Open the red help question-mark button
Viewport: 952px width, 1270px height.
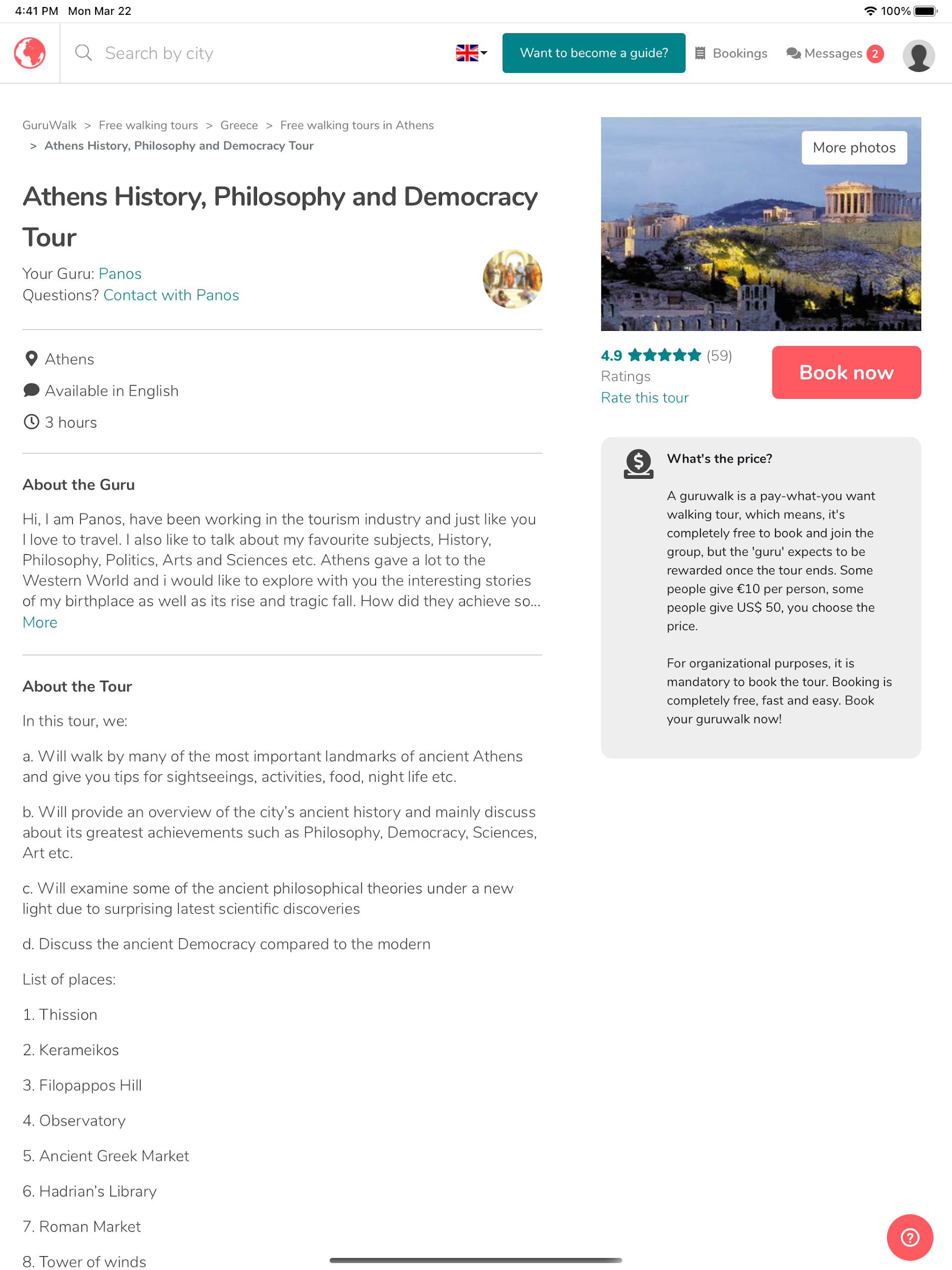(909, 1237)
